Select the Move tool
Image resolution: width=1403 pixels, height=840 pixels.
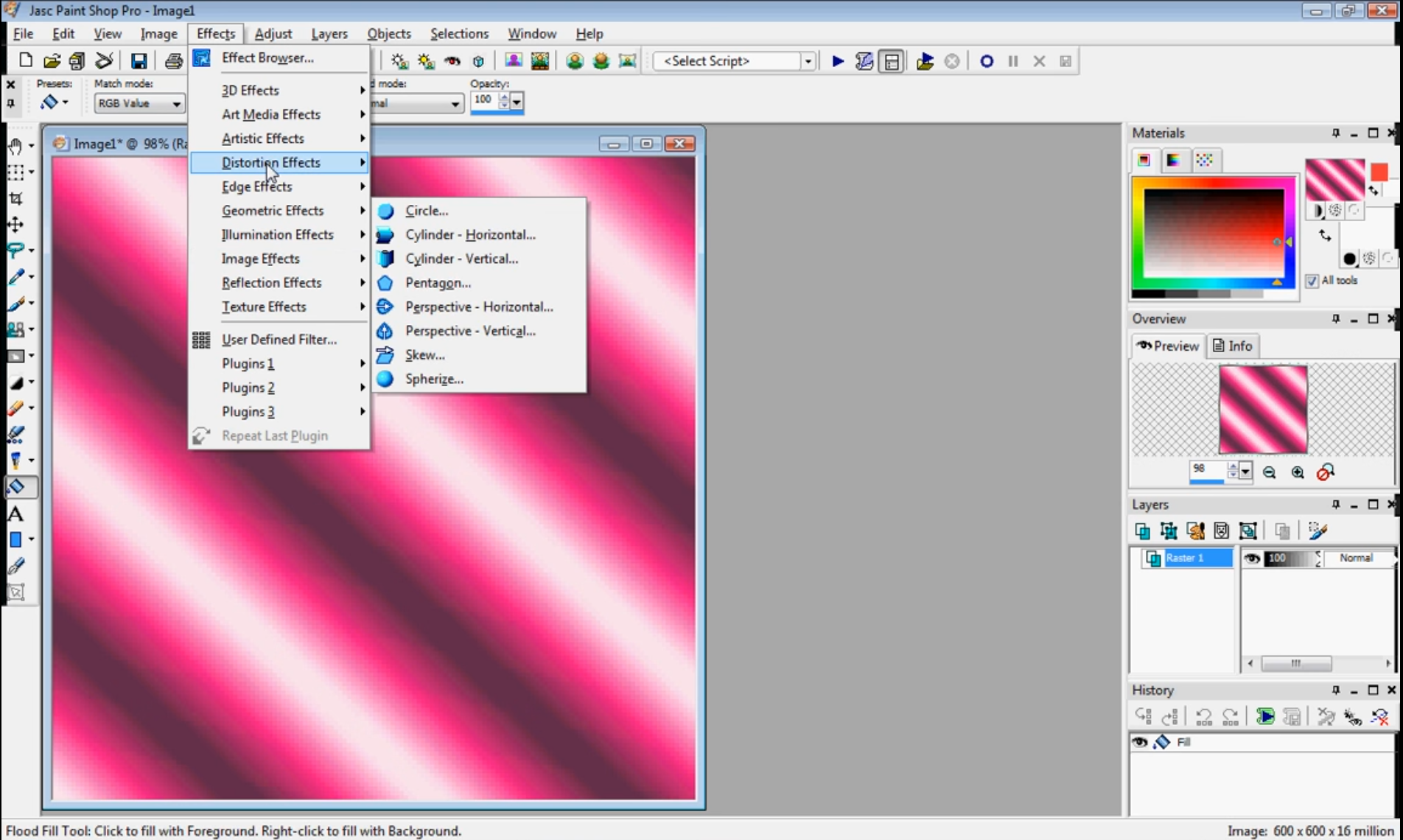pos(15,224)
